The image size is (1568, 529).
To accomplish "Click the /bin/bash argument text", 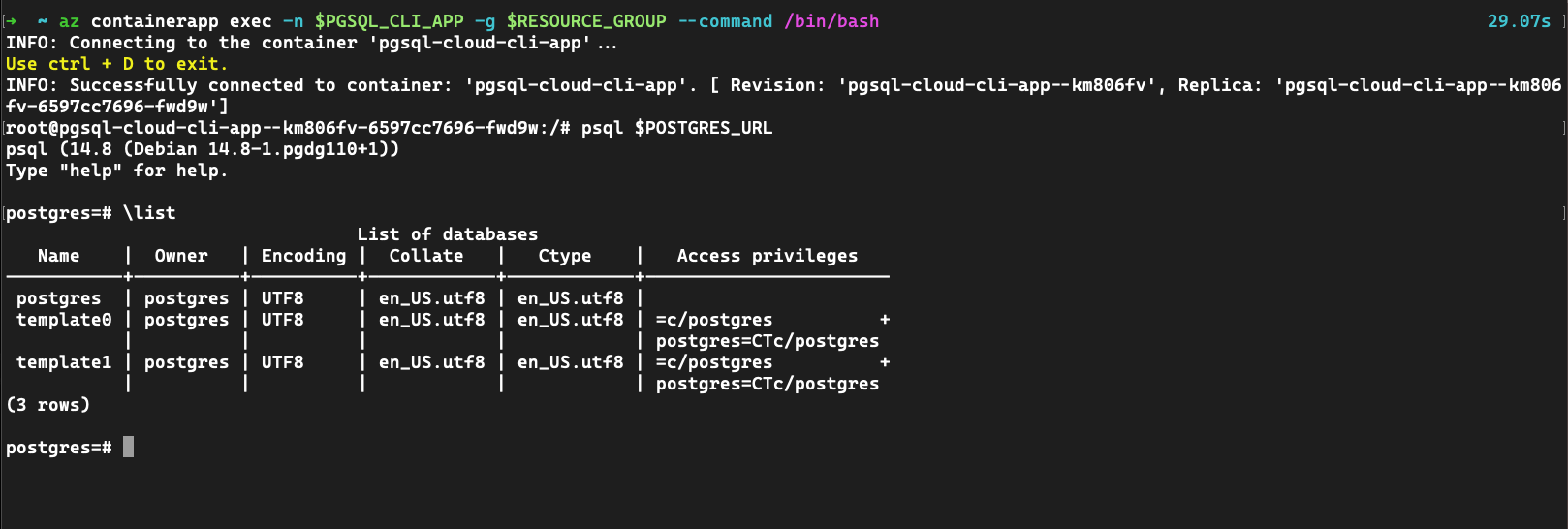I will tap(831, 21).
